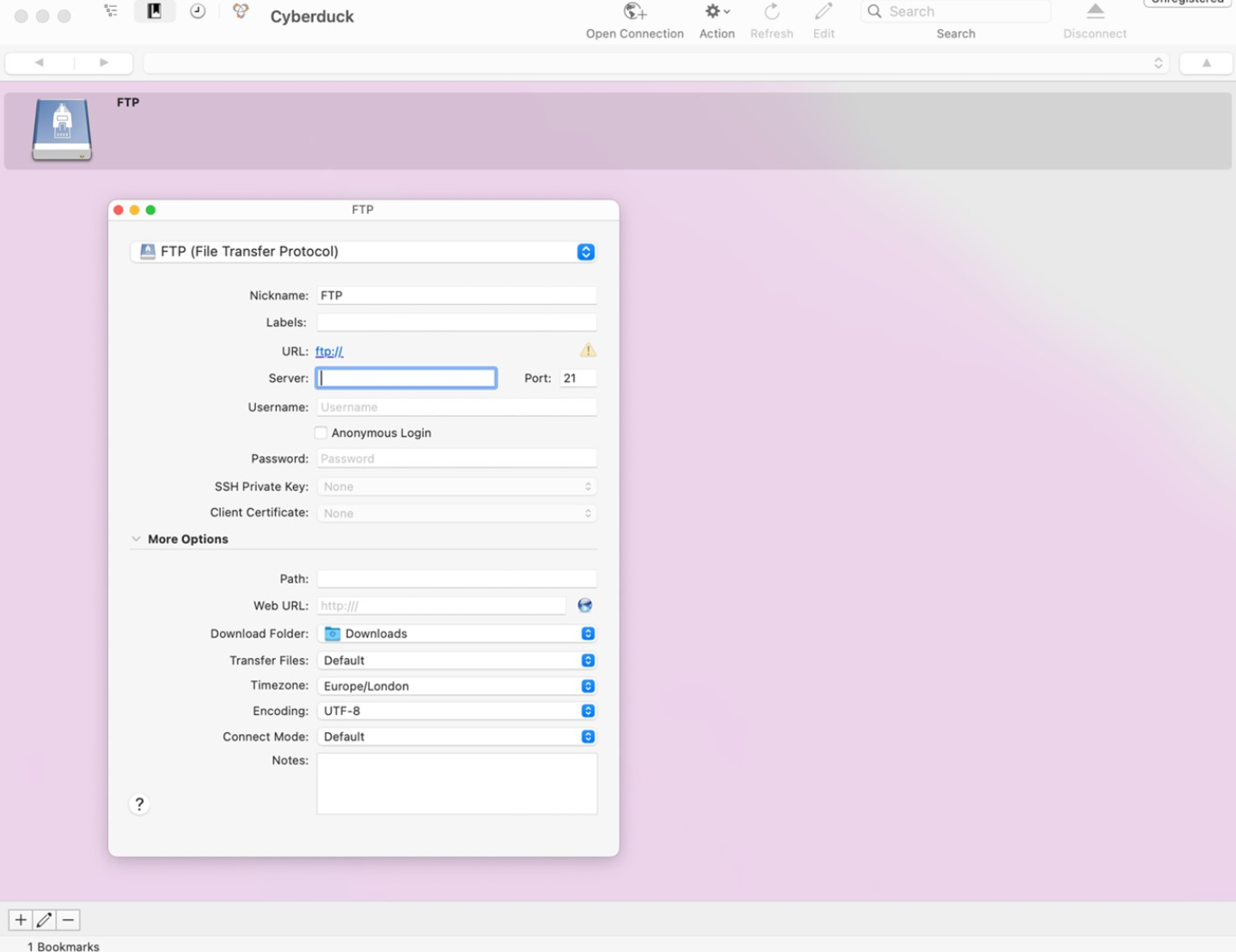The height and width of the screenshot is (952, 1236).
Task: Open the ftp:// URL link
Action: [x=329, y=351]
